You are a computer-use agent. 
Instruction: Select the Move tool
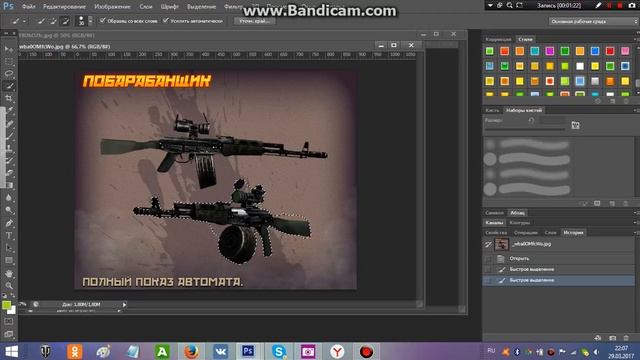pyautogui.click(x=9, y=49)
